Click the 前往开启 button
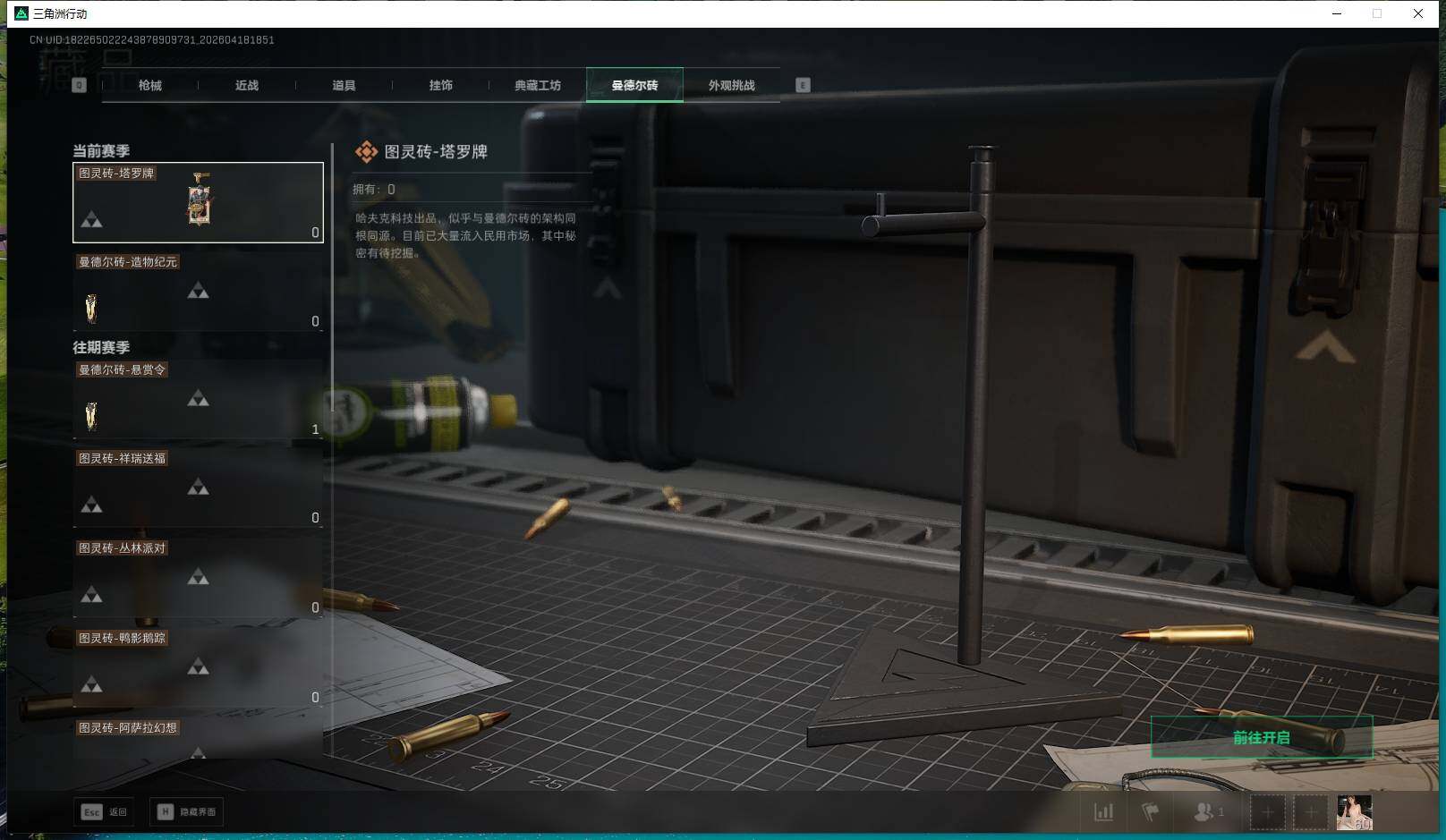Image resolution: width=1446 pixels, height=840 pixels. click(x=1261, y=738)
